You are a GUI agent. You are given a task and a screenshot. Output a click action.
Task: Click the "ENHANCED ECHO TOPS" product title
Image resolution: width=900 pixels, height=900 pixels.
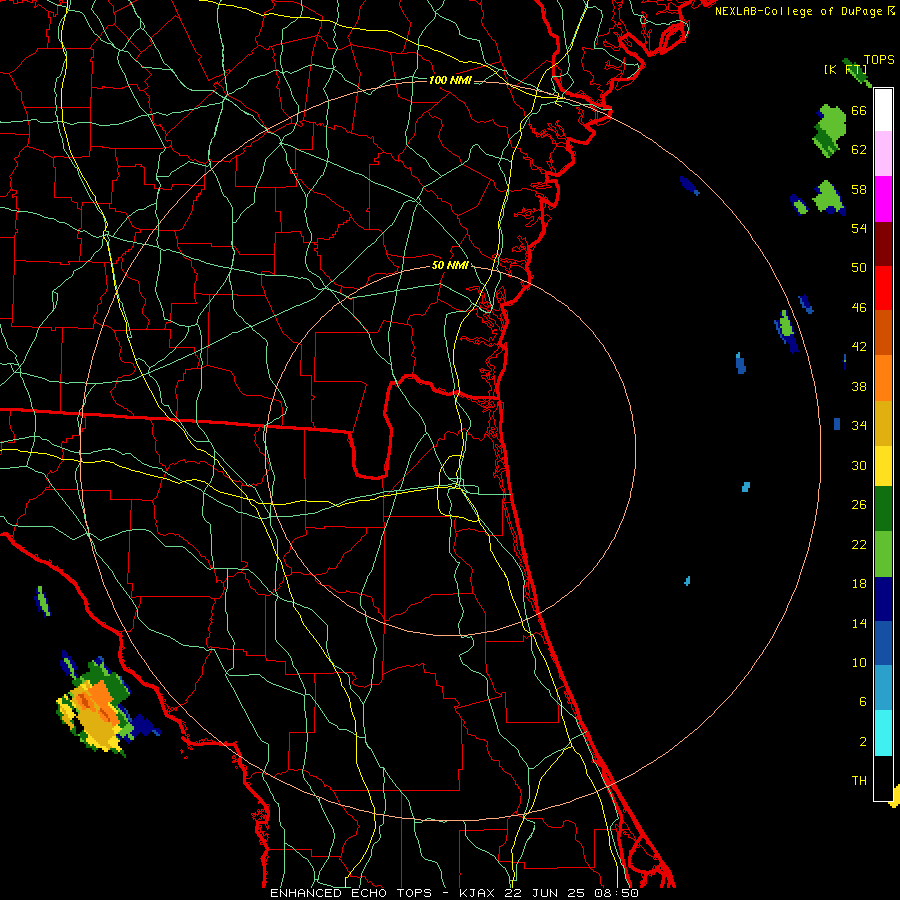click(351, 893)
